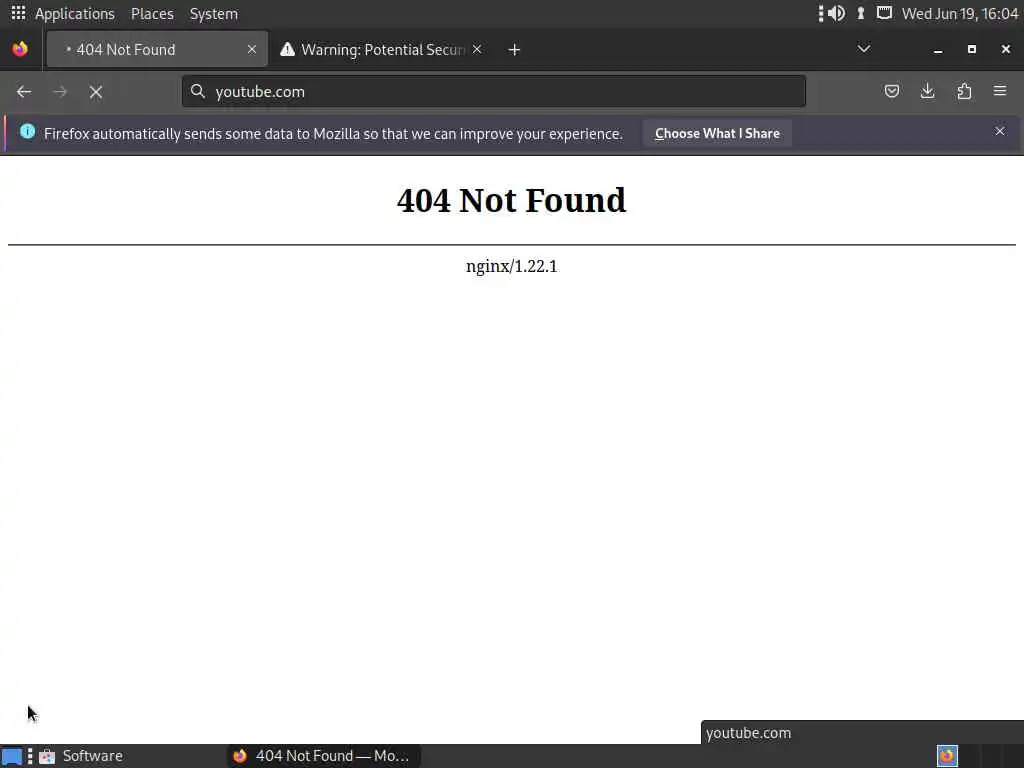Close the Warning: Potential Security tab

(477, 50)
